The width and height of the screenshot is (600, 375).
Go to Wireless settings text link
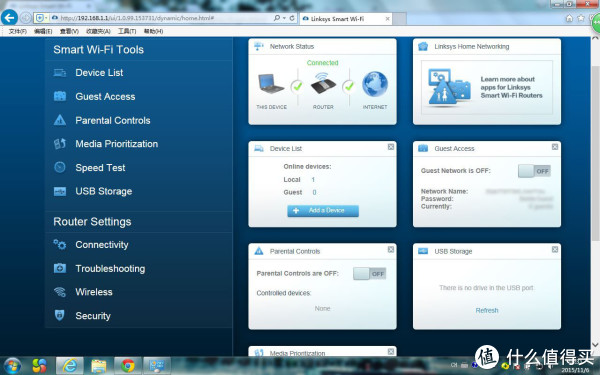94,292
